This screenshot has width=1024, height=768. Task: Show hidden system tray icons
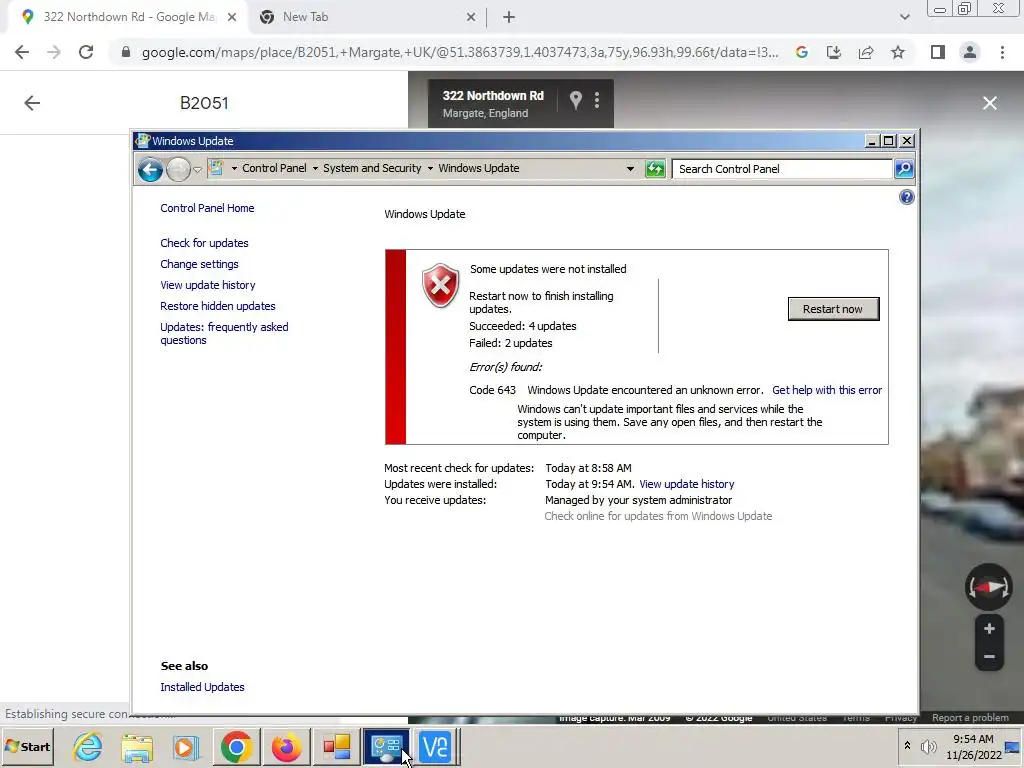(x=907, y=745)
